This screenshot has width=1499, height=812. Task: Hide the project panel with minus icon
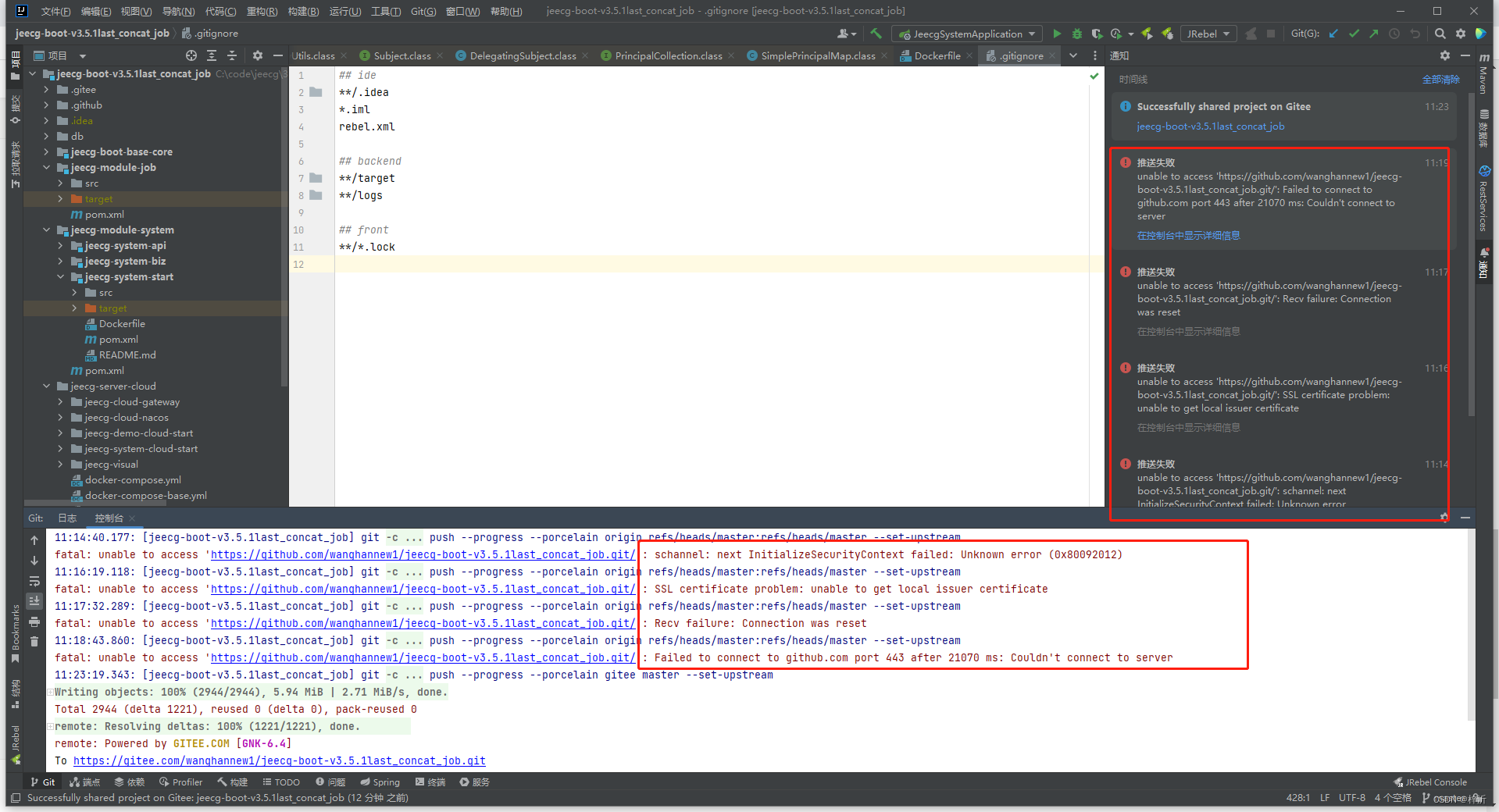point(277,55)
